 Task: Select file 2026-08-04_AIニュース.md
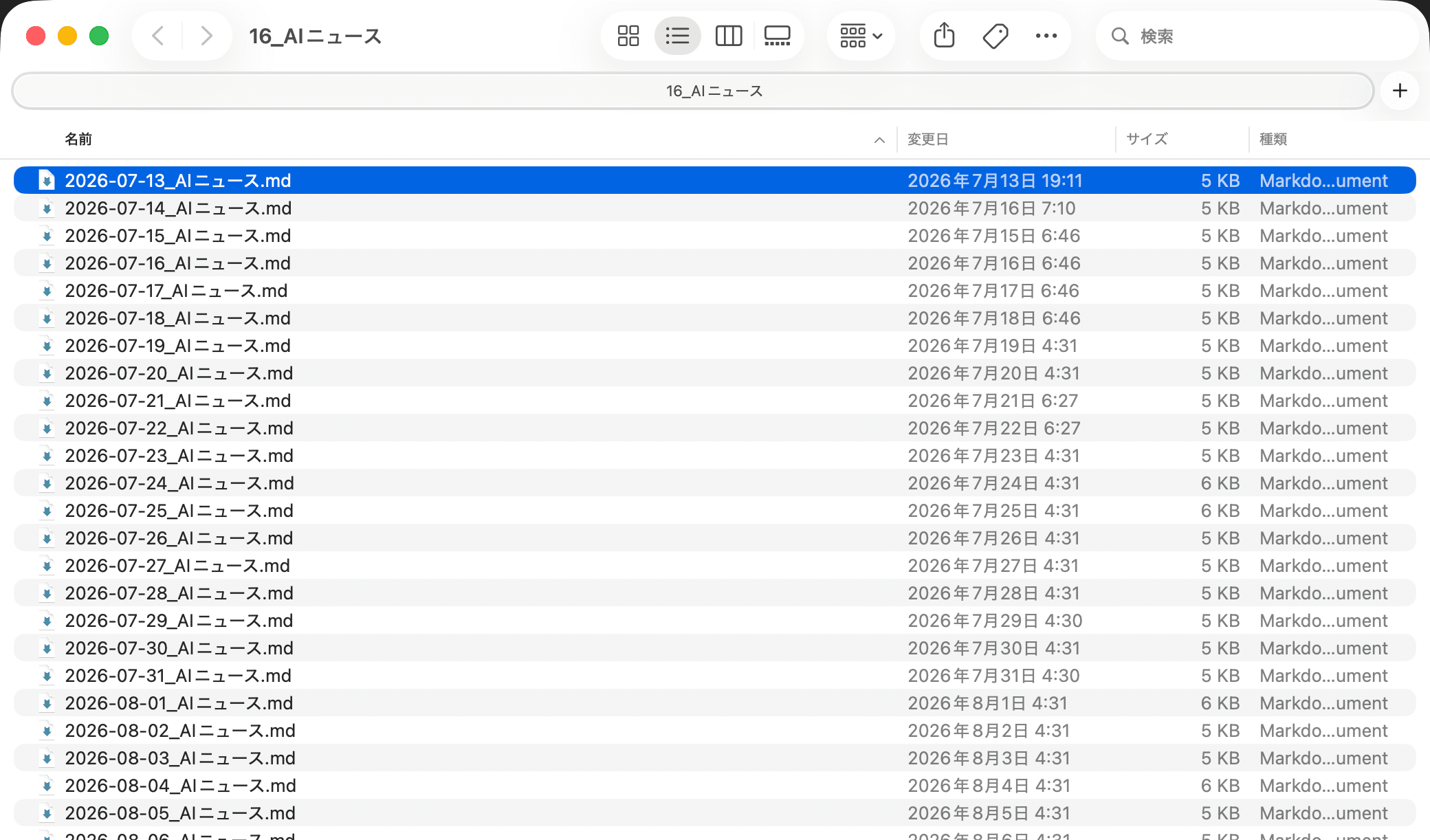(715, 786)
